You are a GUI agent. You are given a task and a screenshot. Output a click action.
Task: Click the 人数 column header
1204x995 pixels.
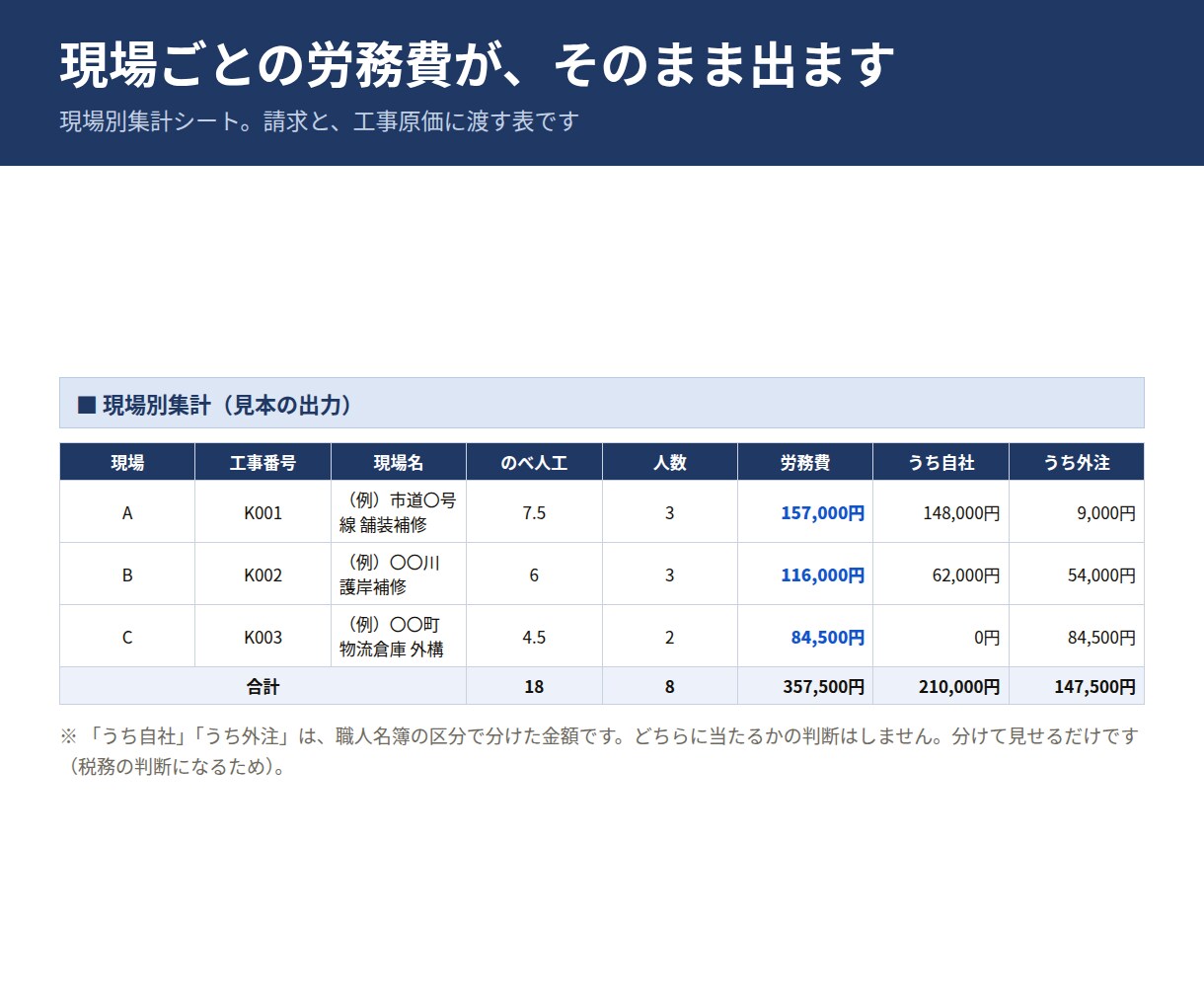(x=670, y=462)
